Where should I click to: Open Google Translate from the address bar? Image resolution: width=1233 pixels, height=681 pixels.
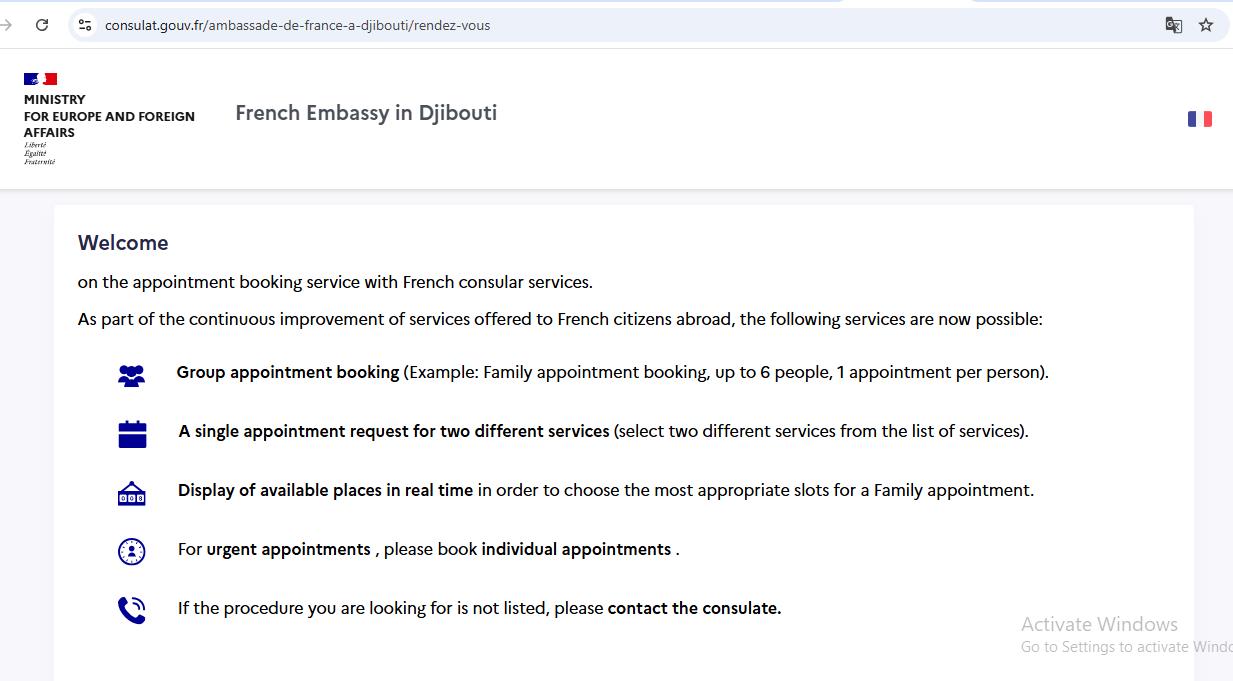click(1172, 25)
